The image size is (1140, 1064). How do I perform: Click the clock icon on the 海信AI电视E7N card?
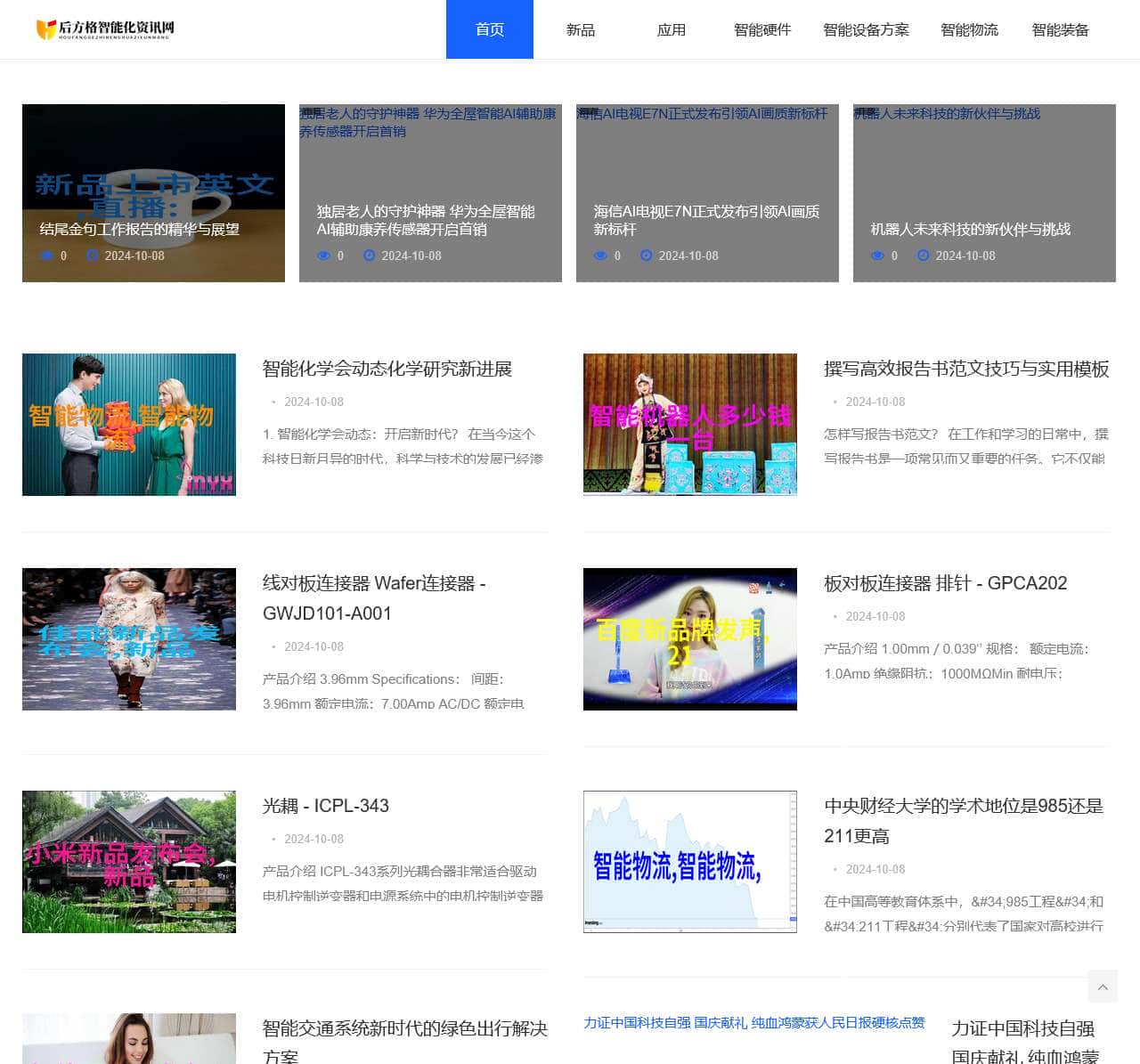646,256
